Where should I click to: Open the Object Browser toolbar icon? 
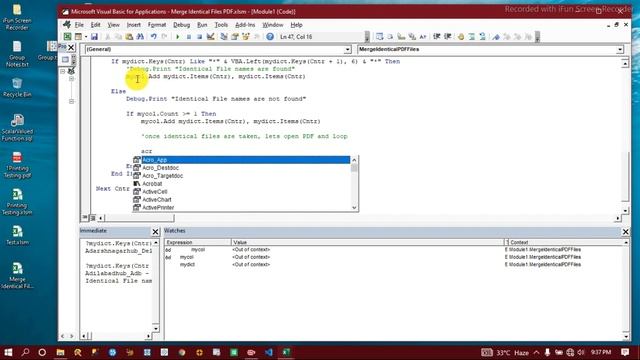[x=246, y=37]
